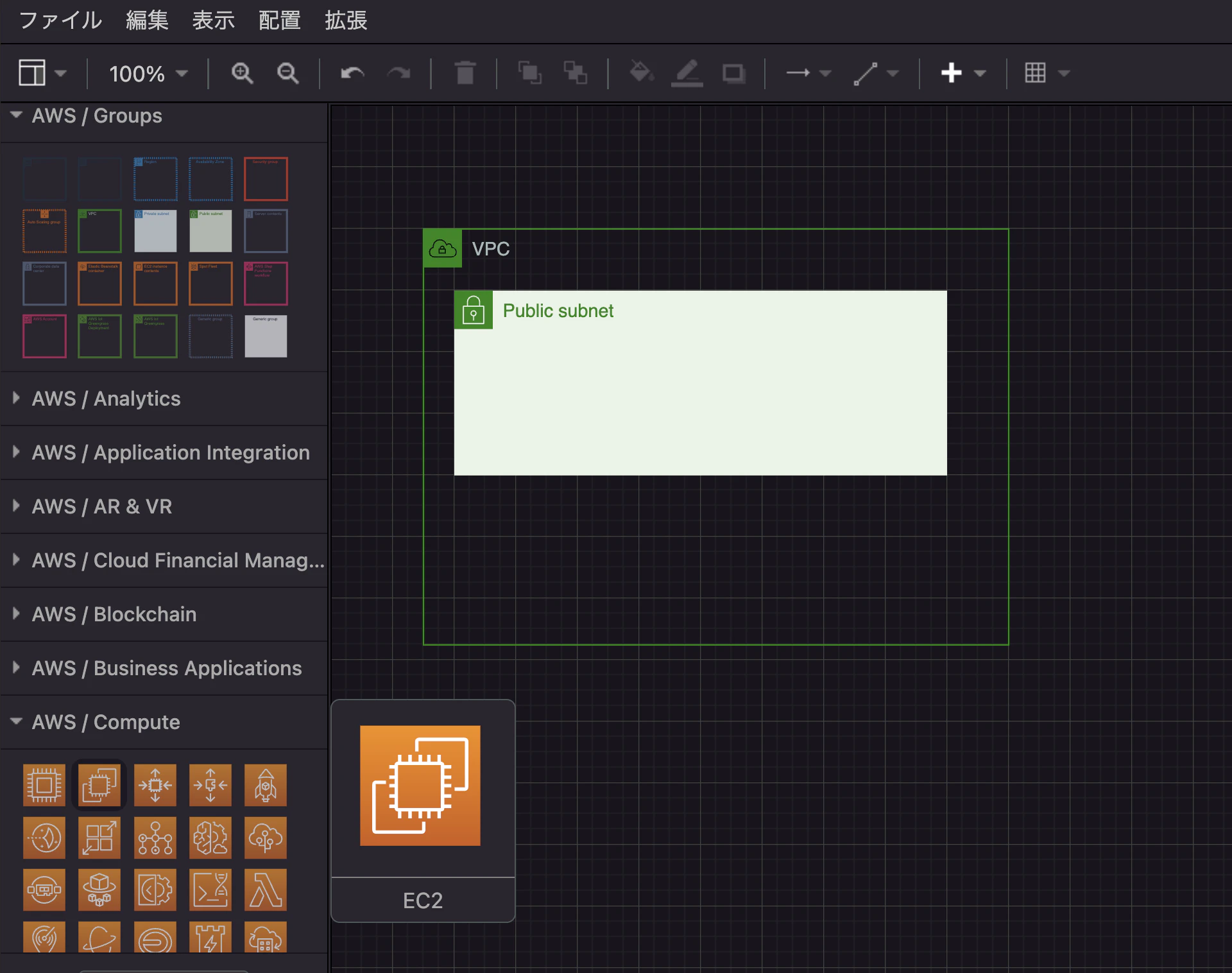Open the line color pencil tool
This screenshot has height=973, width=1232.
[x=687, y=73]
